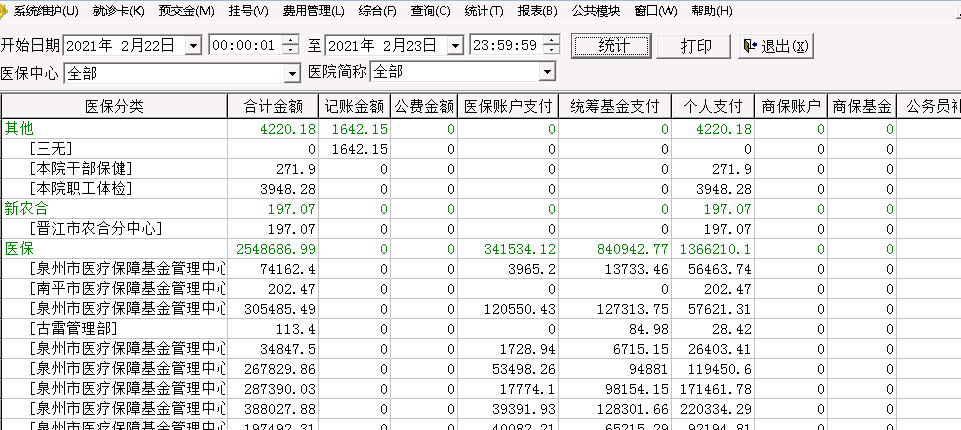
Task: Open the 预交金(M) menu
Action: (186, 11)
